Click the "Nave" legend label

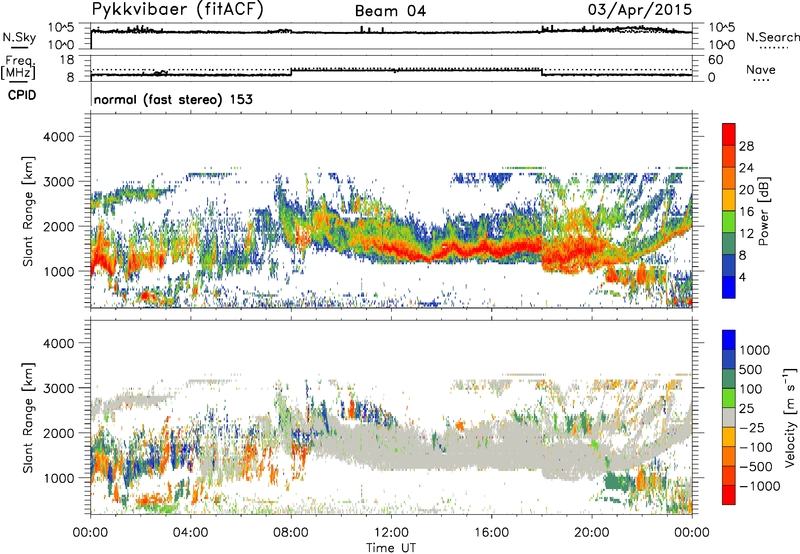[x=760, y=70]
